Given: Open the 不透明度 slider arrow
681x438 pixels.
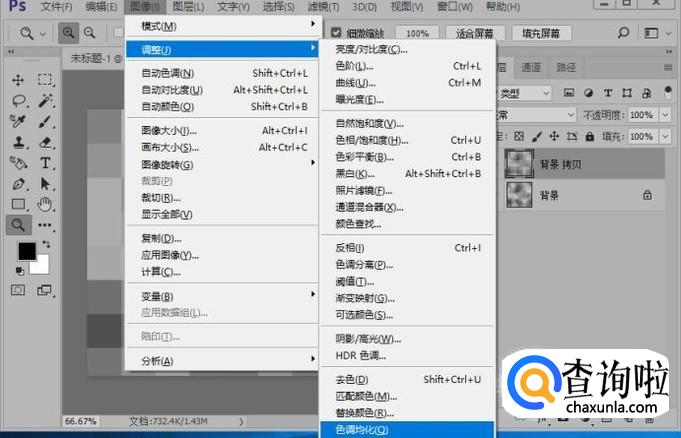Looking at the screenshot, I should click(x=665, y=115).
